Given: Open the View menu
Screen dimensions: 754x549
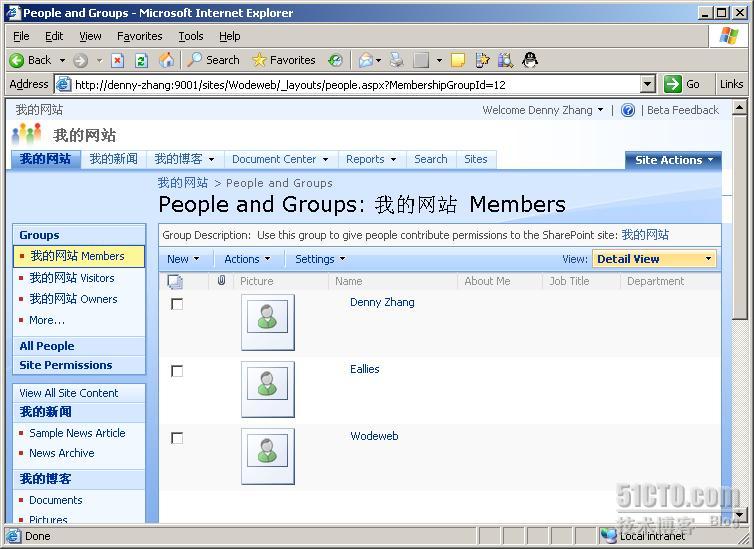Looking at the screenshot, I should click(90, 36).
